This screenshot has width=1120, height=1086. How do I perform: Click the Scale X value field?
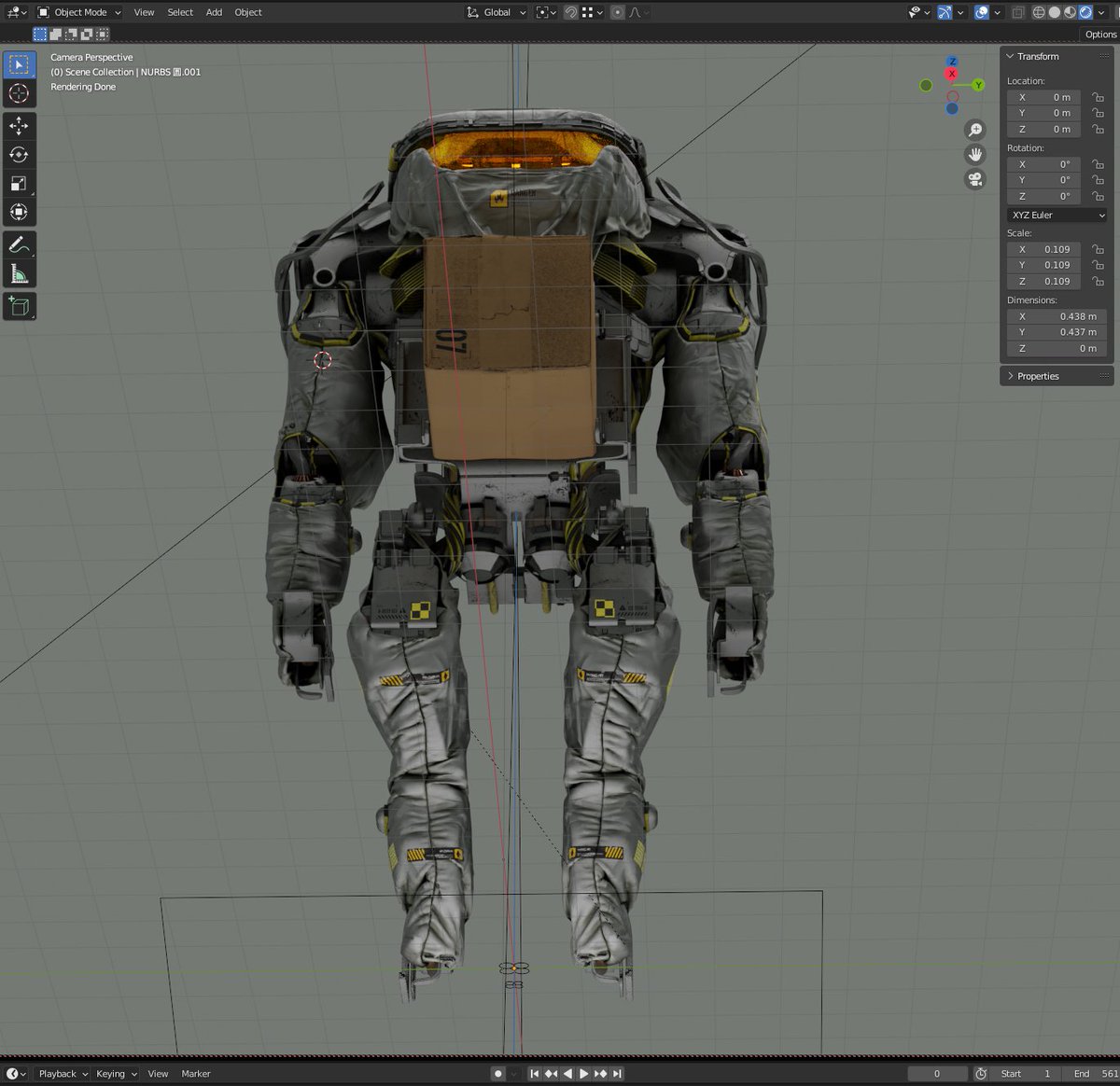click(x=1043, y=249)
